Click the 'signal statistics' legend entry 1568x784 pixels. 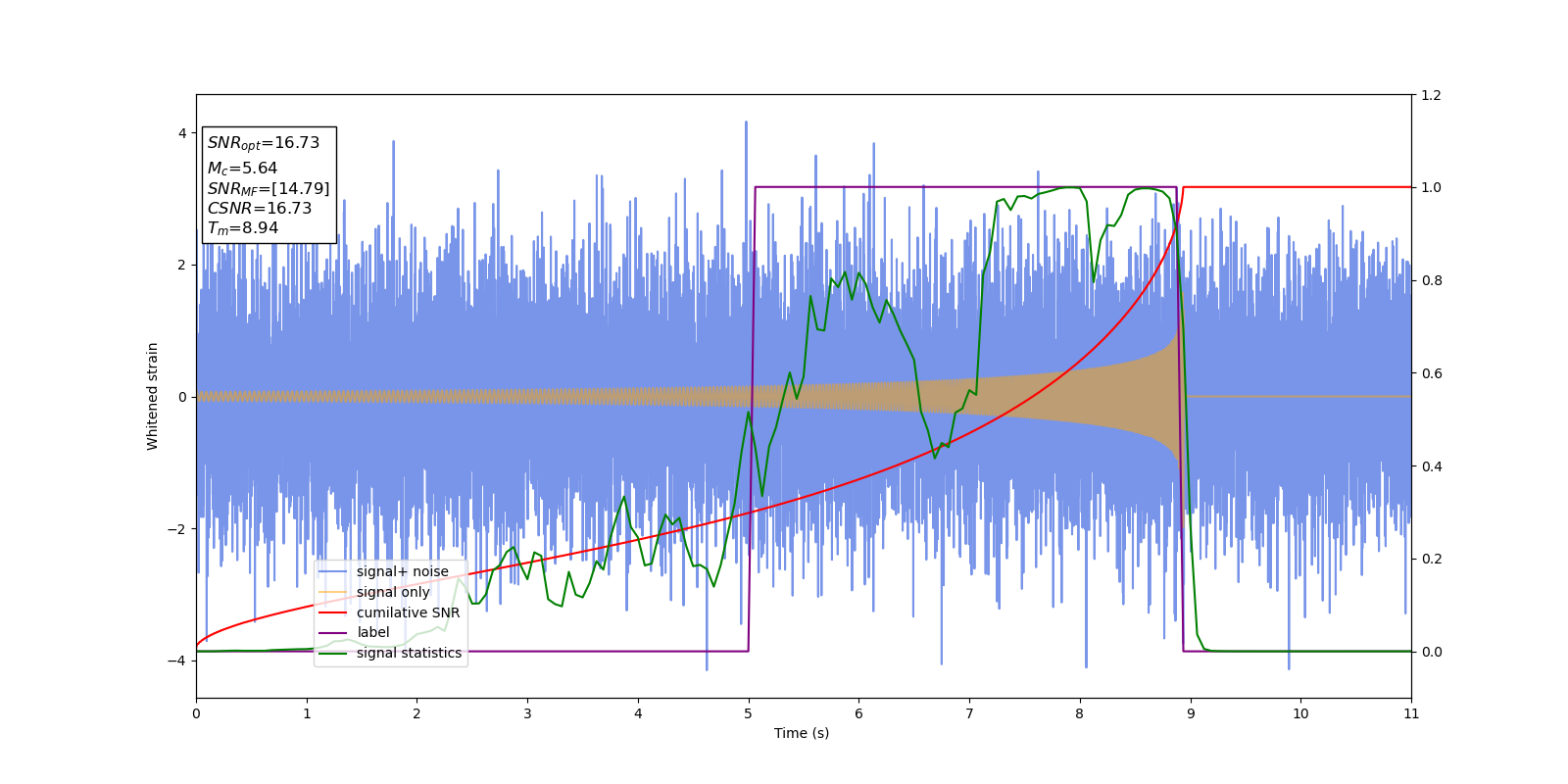[409, 653]
